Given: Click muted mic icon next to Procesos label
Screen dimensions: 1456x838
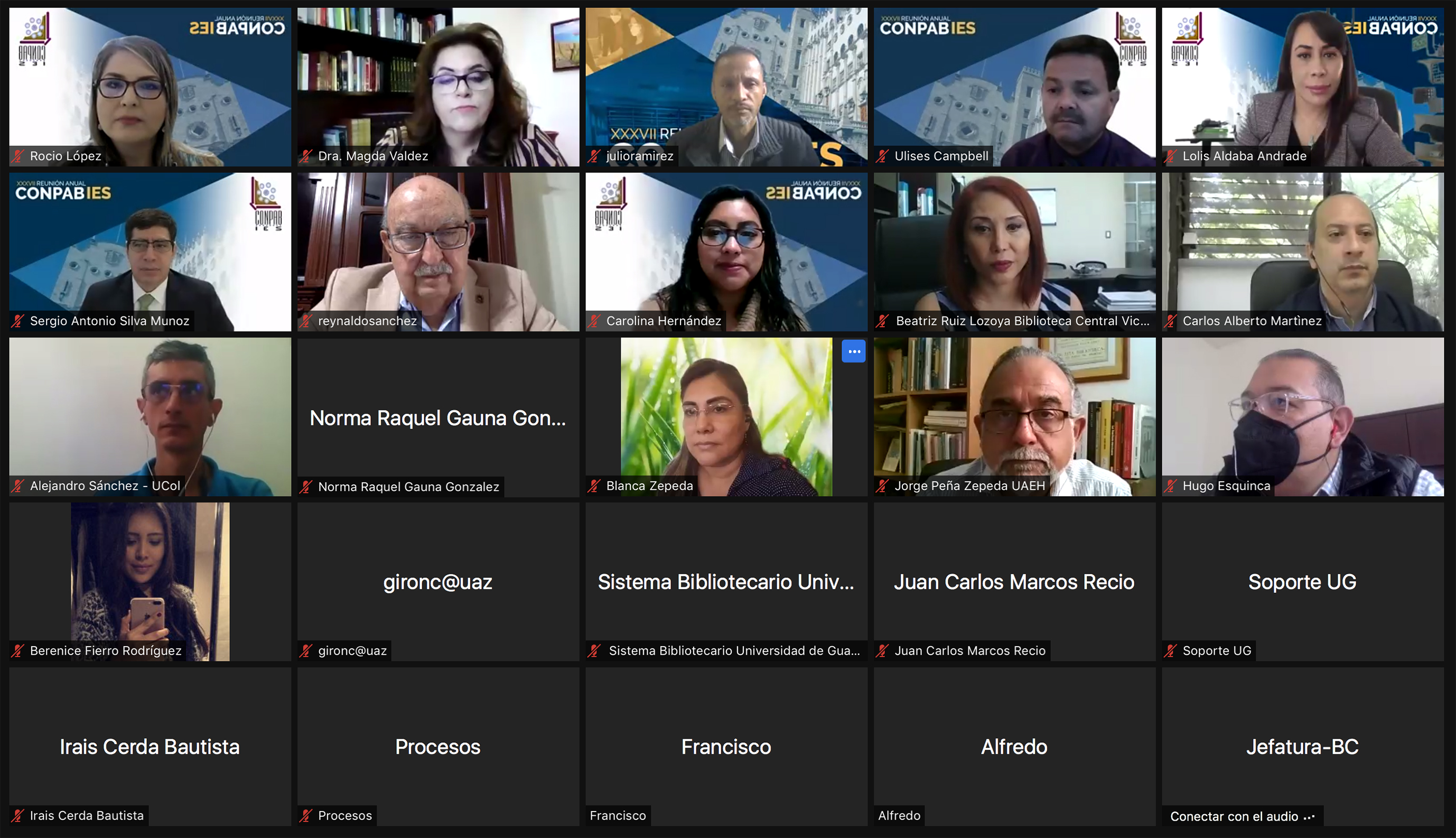Looking at the screenshot, I should click(x=307, y=816).
